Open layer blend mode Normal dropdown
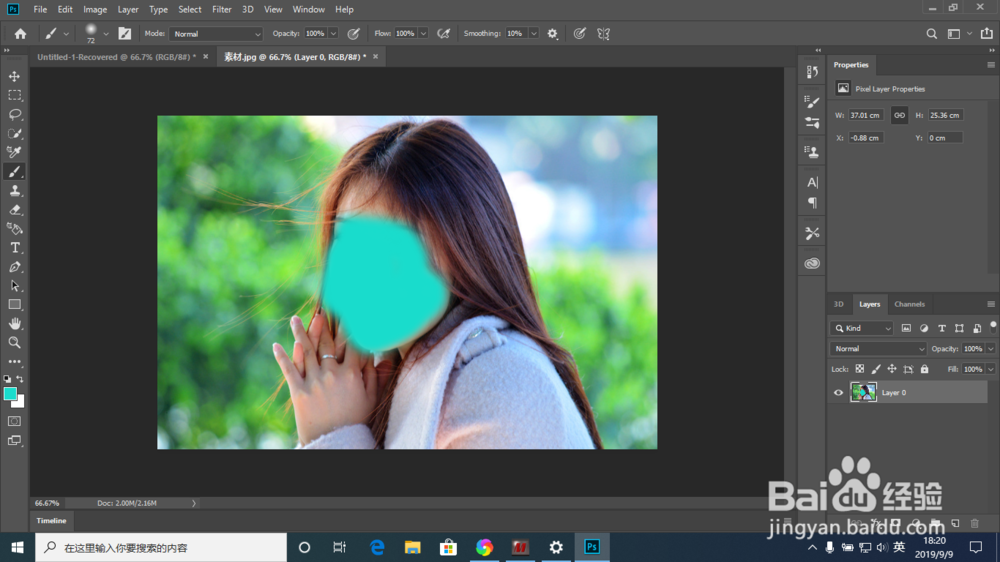 click(878, 349)
